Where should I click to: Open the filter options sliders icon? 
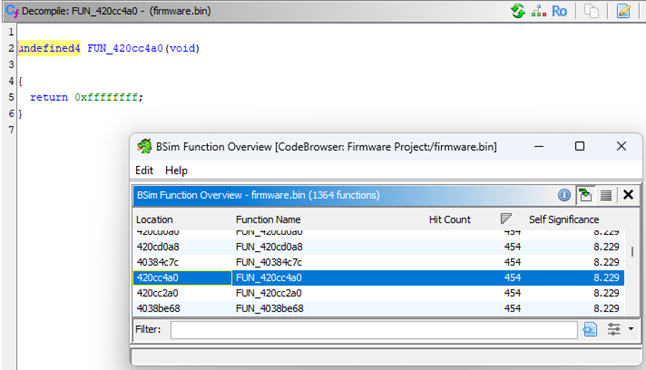[614, 329]
